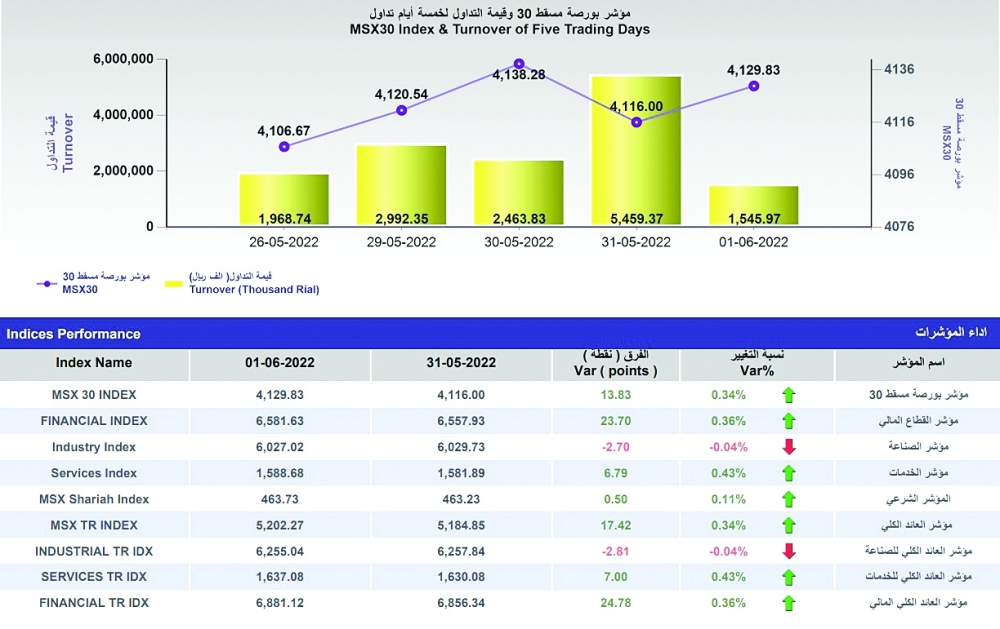Select the 4,106.67 data point marker
The image size is (1000, 629).
[x=284, y=146]
